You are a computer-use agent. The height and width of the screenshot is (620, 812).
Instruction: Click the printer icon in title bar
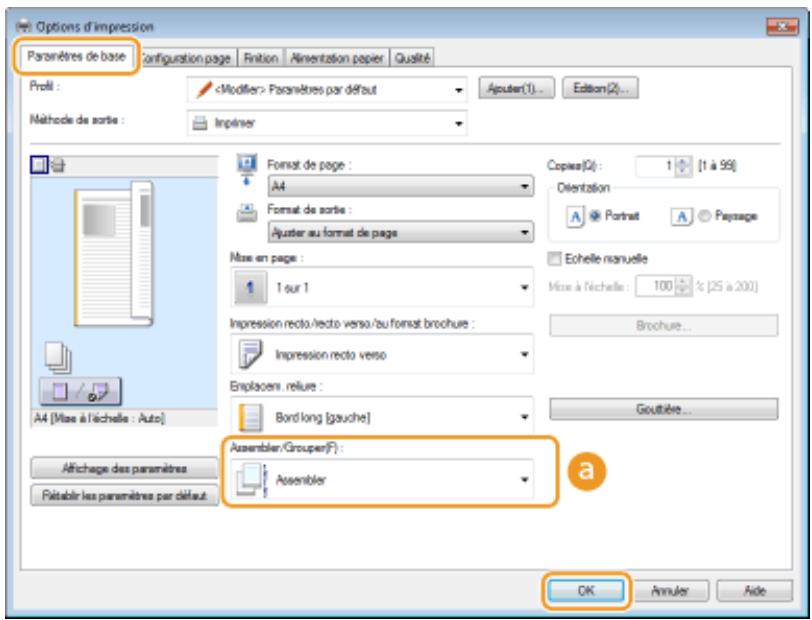(x=25, y=26)
